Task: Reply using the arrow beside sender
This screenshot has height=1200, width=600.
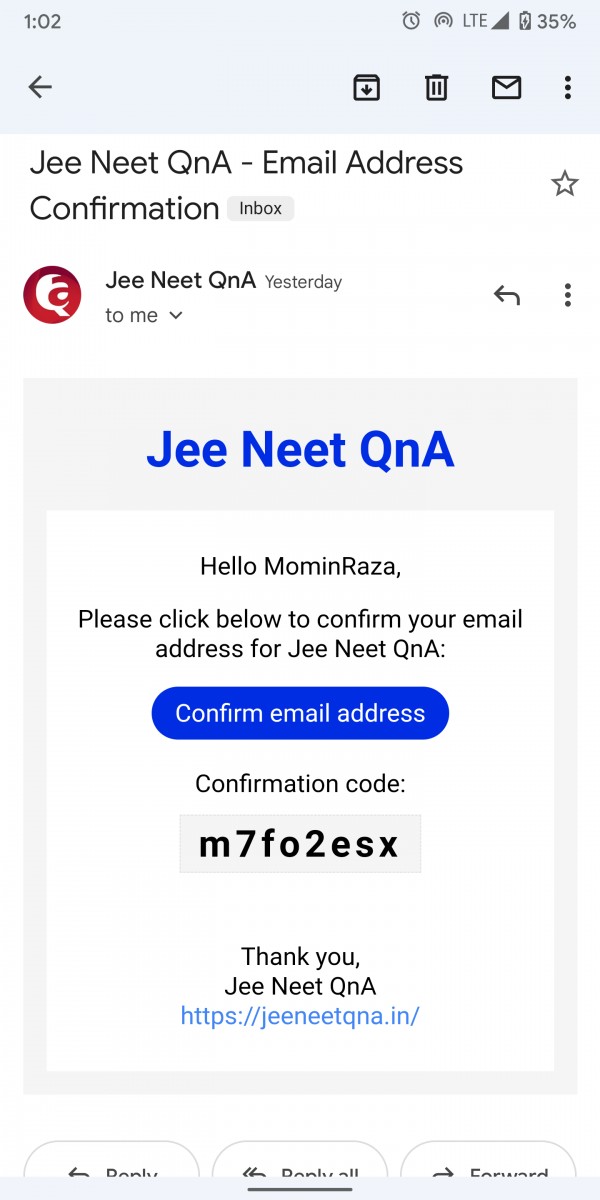Action: point(506,295)
